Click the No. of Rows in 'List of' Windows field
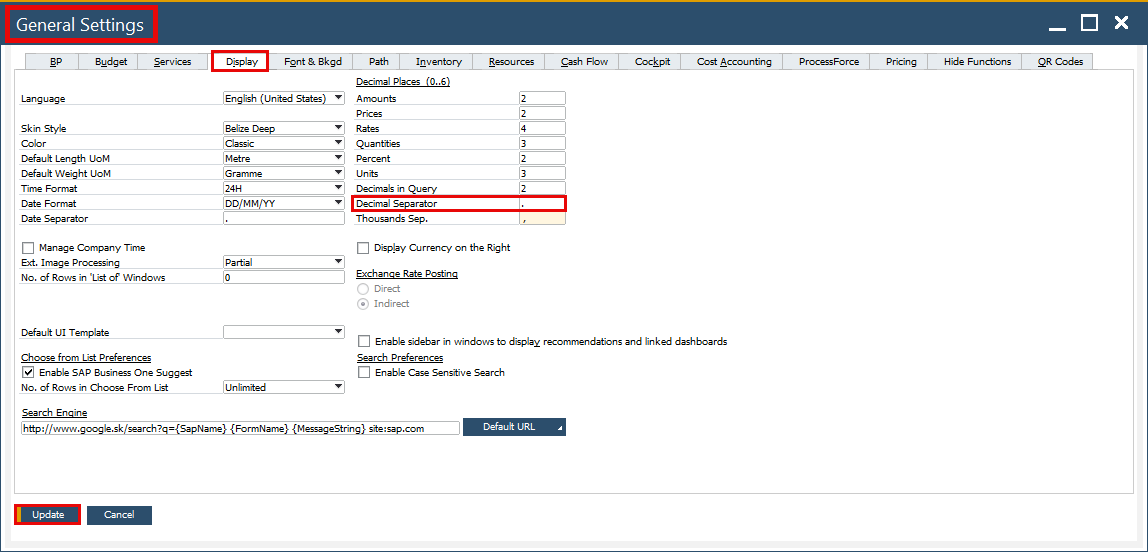1148x552 pixels. click(x=283, y=277)
